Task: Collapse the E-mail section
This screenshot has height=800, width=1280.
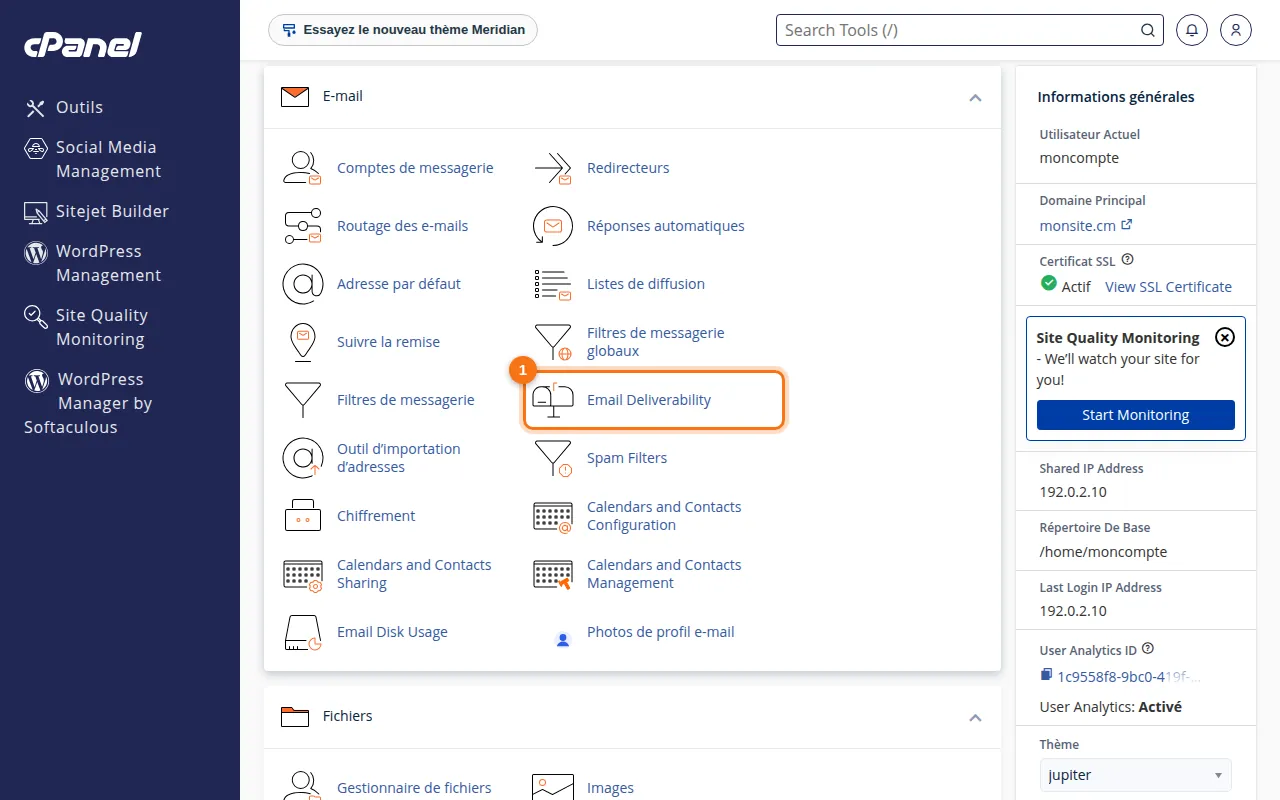Action: pos(975,97)
